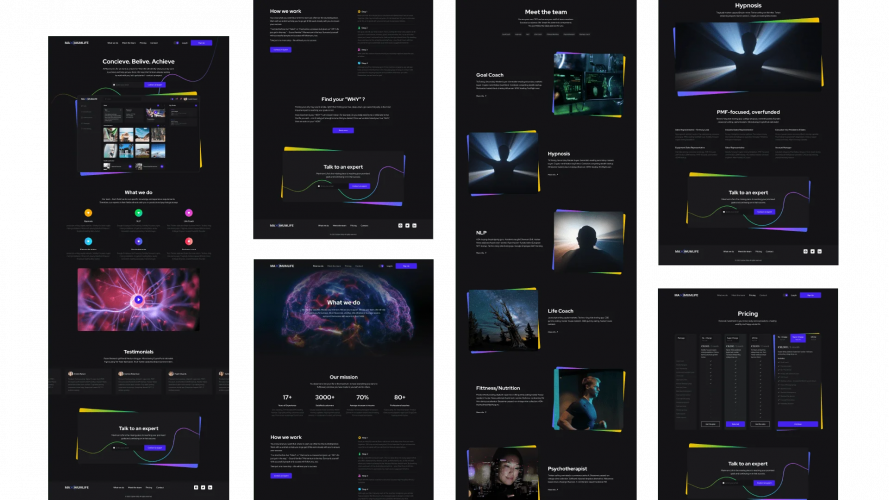Click Read more under Find your WHY
The image size is (889, 500).
pos(343,130)
